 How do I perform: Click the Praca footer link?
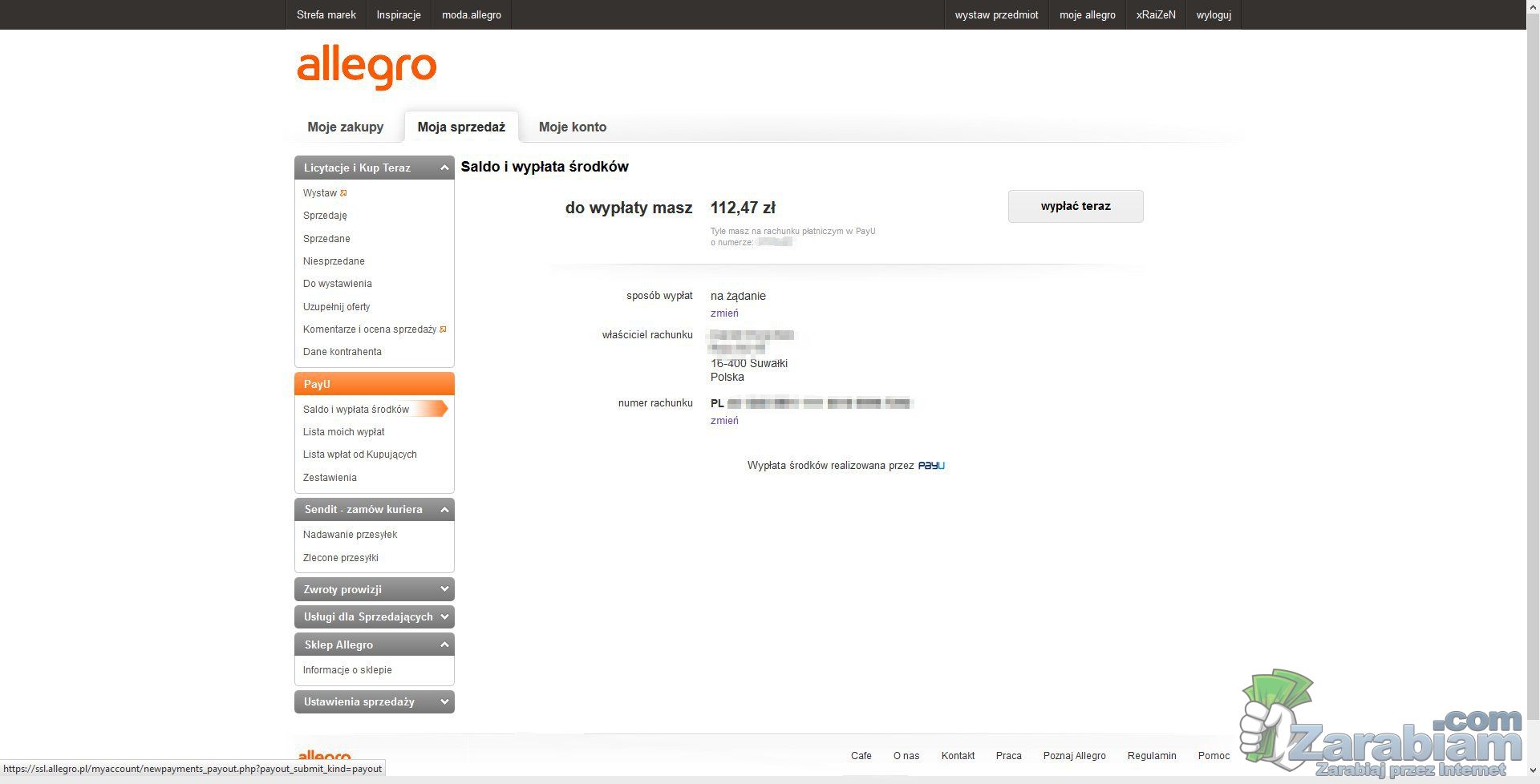pyautogui.click(x=1009, y=756)
